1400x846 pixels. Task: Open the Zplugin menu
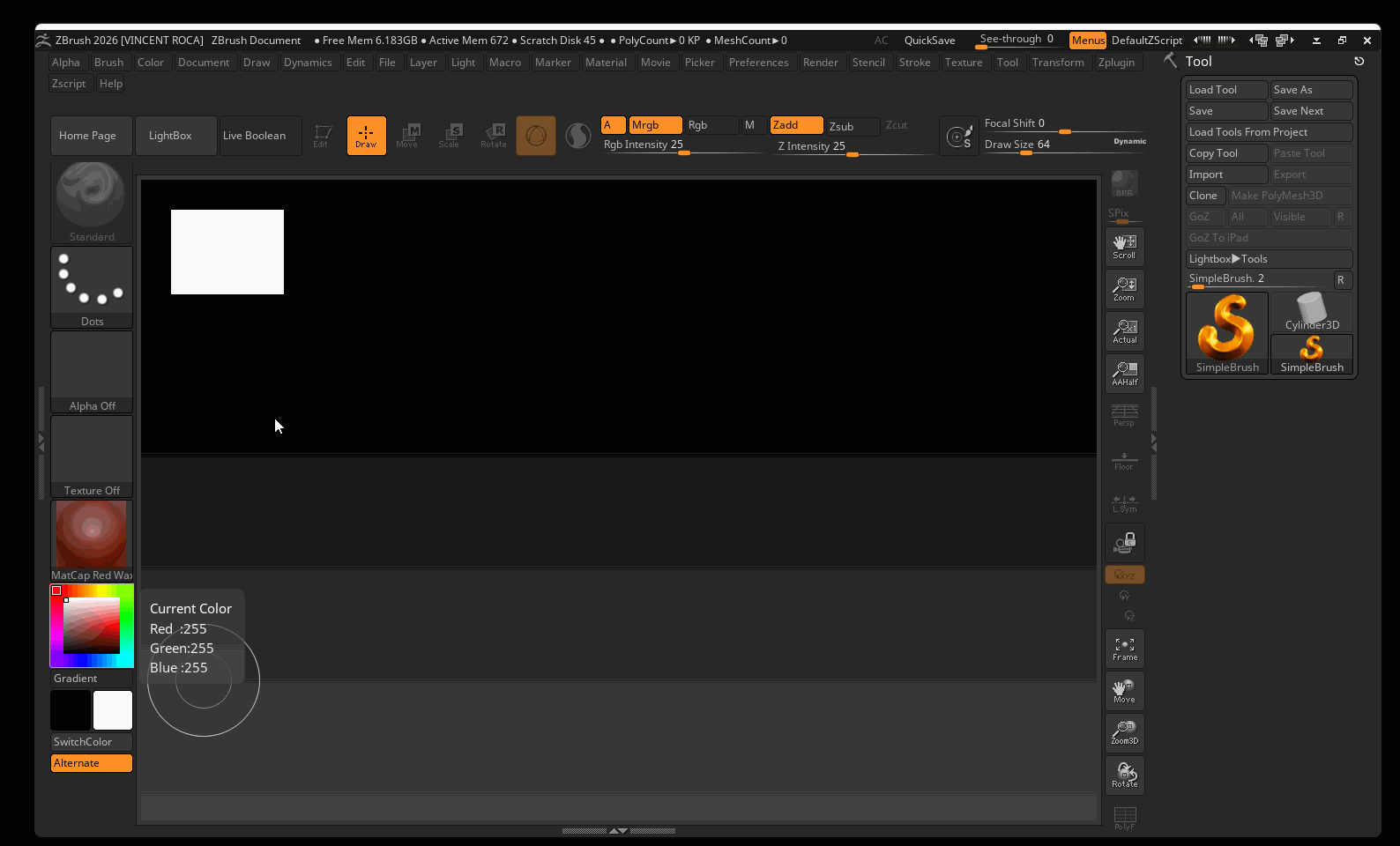coord(1115,63)
